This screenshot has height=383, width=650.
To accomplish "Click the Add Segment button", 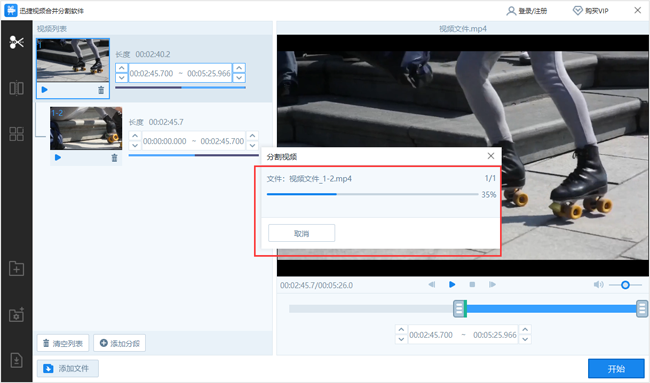I will [119, 343].
